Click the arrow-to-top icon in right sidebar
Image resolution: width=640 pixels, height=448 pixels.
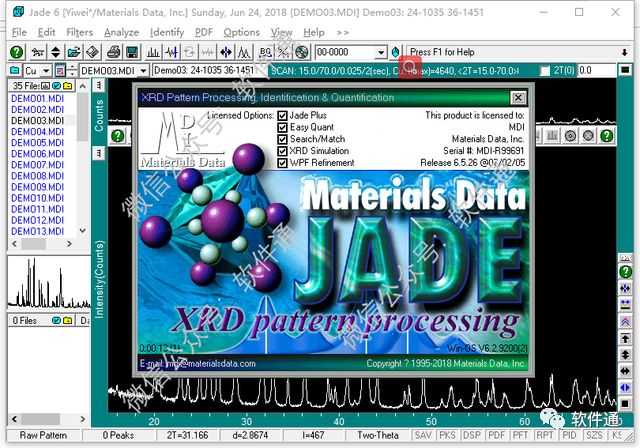pos(625,338)
